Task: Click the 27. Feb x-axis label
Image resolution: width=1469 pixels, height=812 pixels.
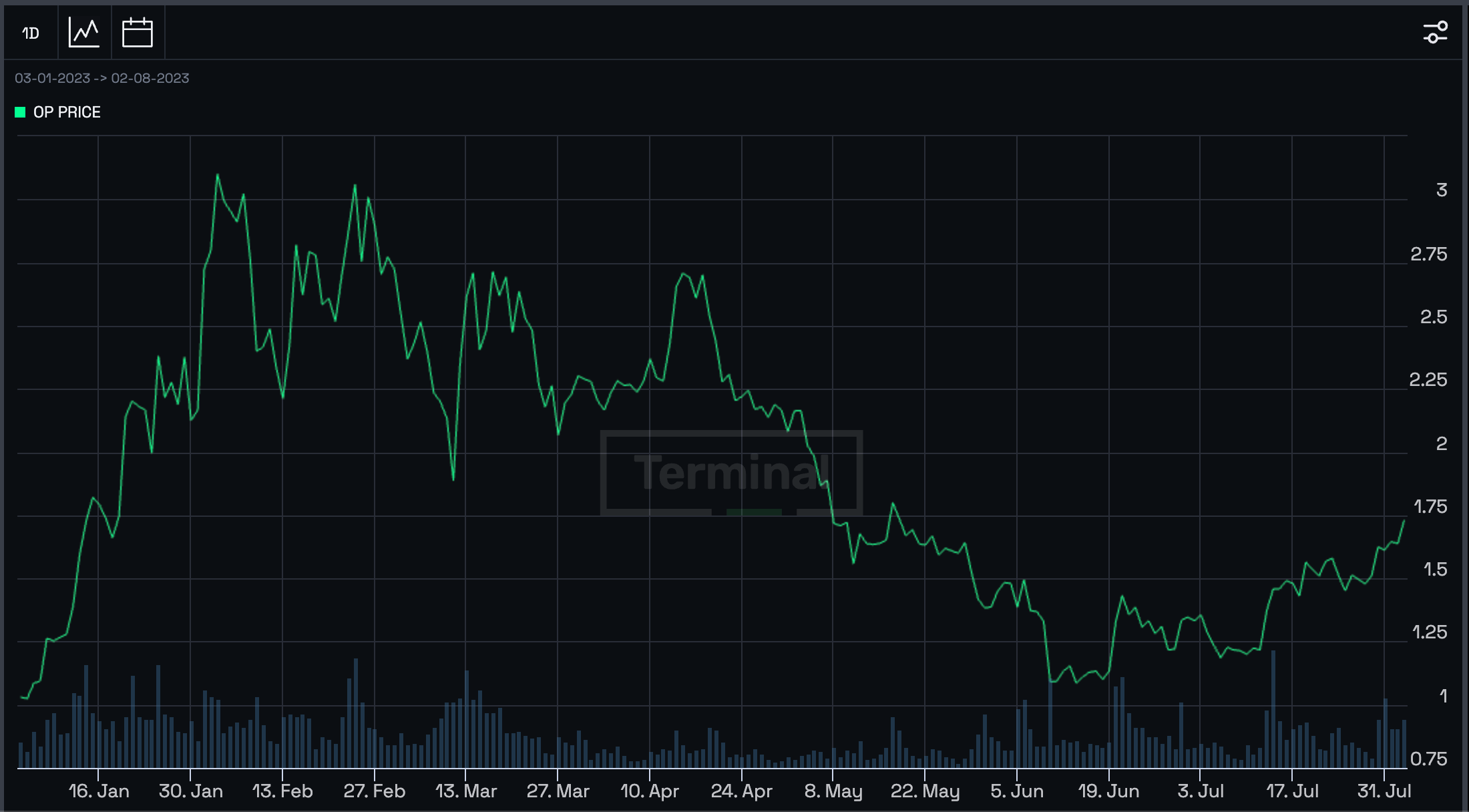Action: (x=375, y=791)
